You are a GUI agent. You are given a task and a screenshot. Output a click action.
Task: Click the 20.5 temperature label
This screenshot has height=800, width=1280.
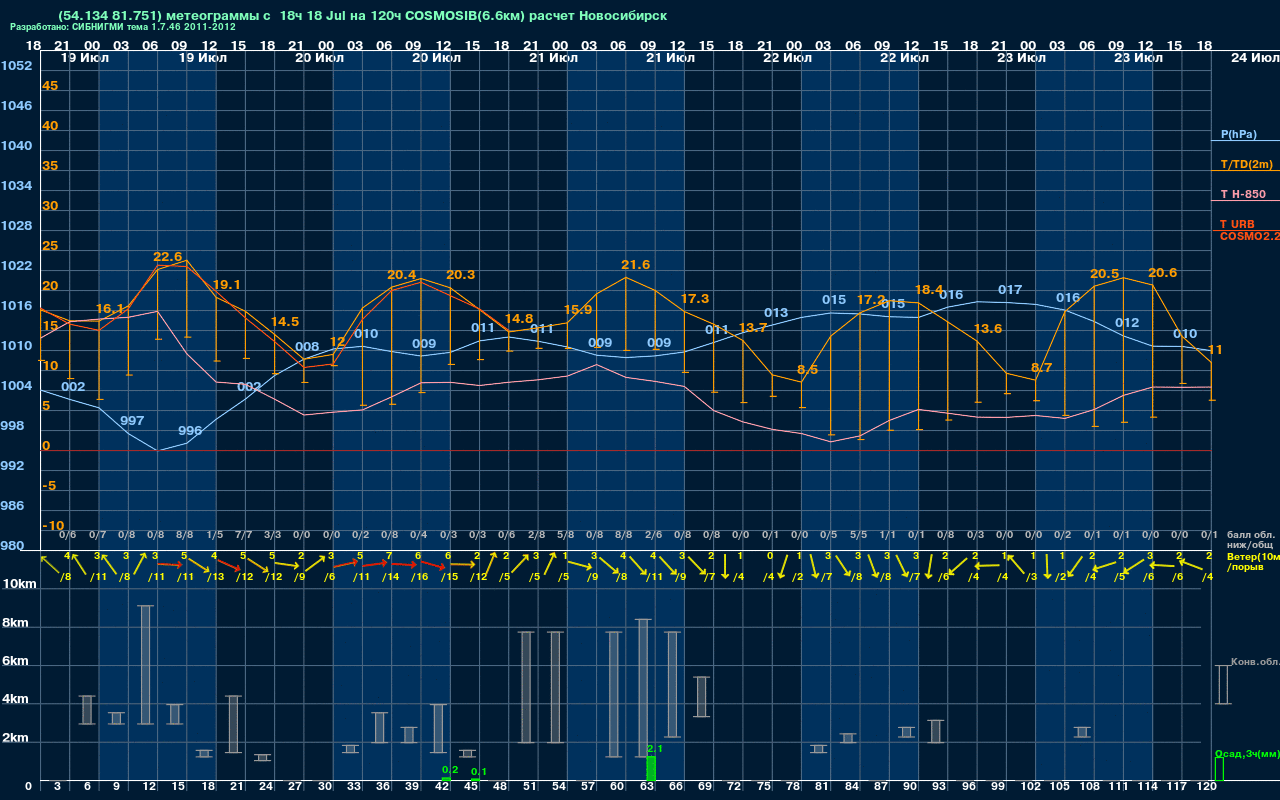click(x=1104, y=274)
